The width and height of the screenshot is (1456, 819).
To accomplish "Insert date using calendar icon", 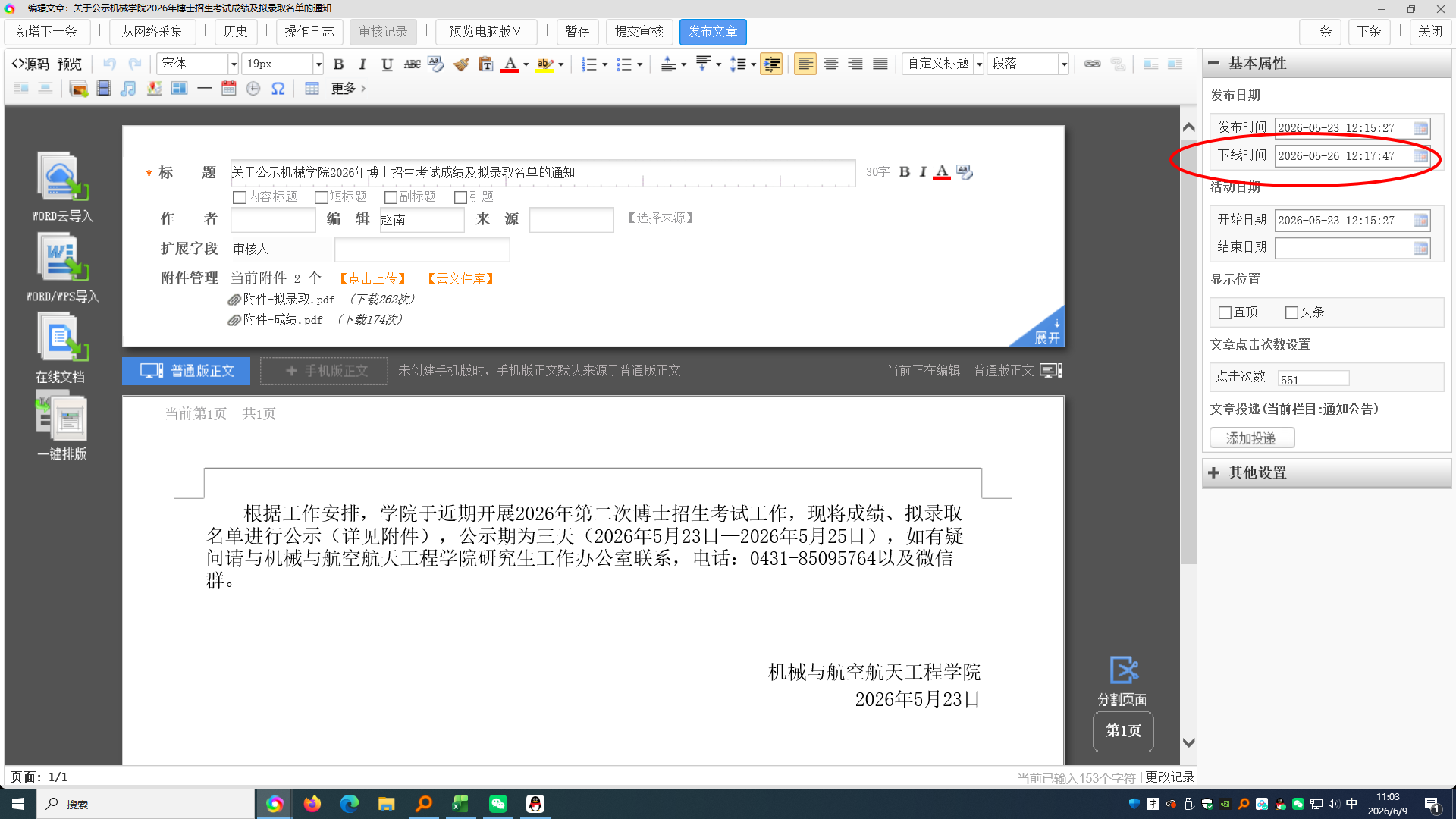I will 228,89.
